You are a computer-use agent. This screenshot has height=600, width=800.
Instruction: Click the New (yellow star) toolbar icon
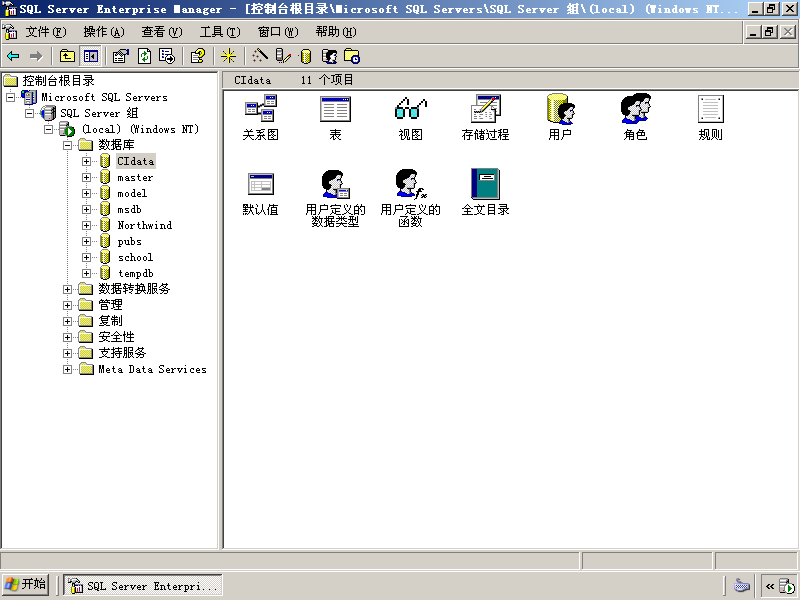click(x=228, y=56)
